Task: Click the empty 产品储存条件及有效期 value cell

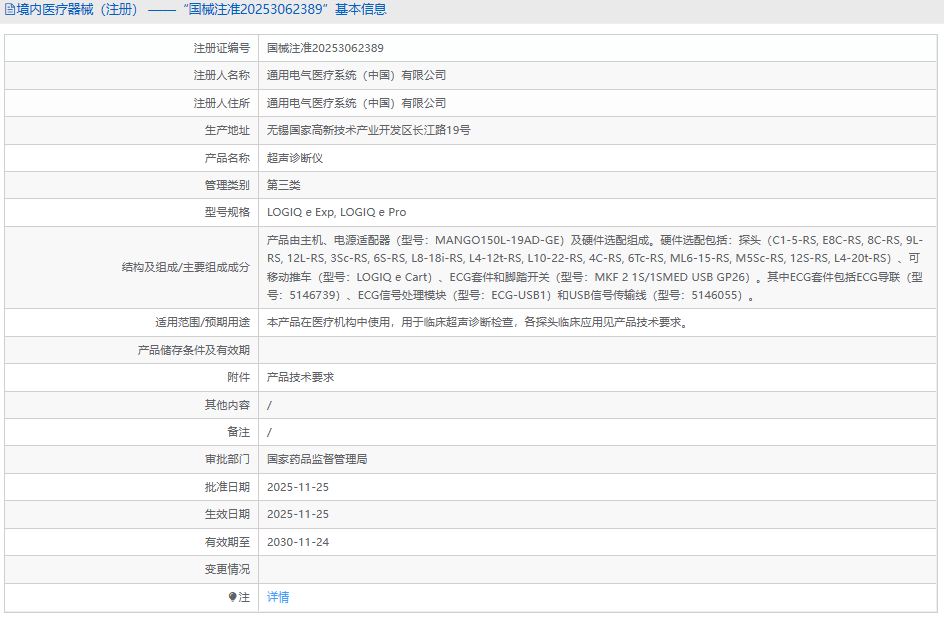Action: [598, 350]
